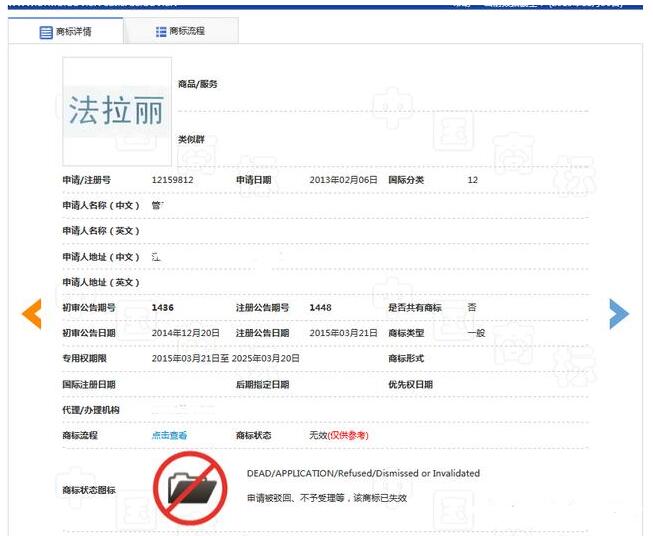
Task: Click the 商标类型 value 一般
Action: 476,333
